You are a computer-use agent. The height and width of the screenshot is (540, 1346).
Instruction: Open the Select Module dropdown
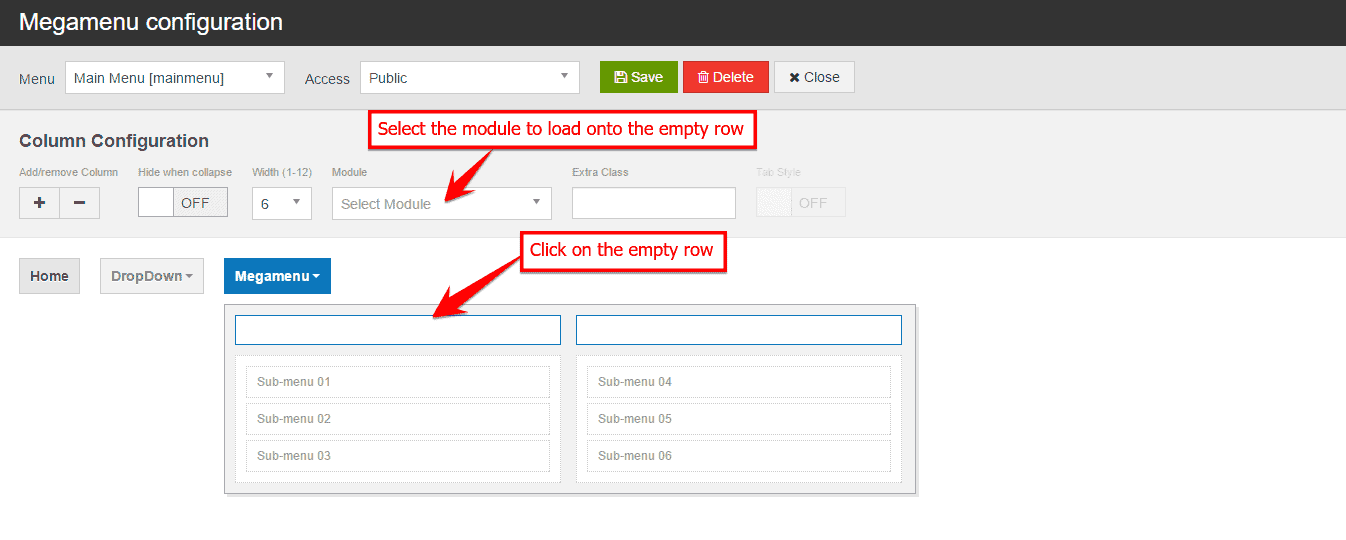tap(441, 203)
